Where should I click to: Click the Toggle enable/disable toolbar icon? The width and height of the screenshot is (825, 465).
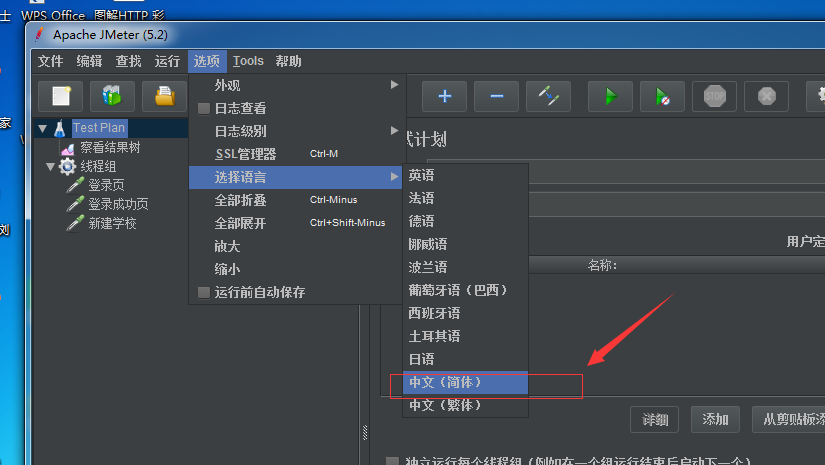coord(548,96)
